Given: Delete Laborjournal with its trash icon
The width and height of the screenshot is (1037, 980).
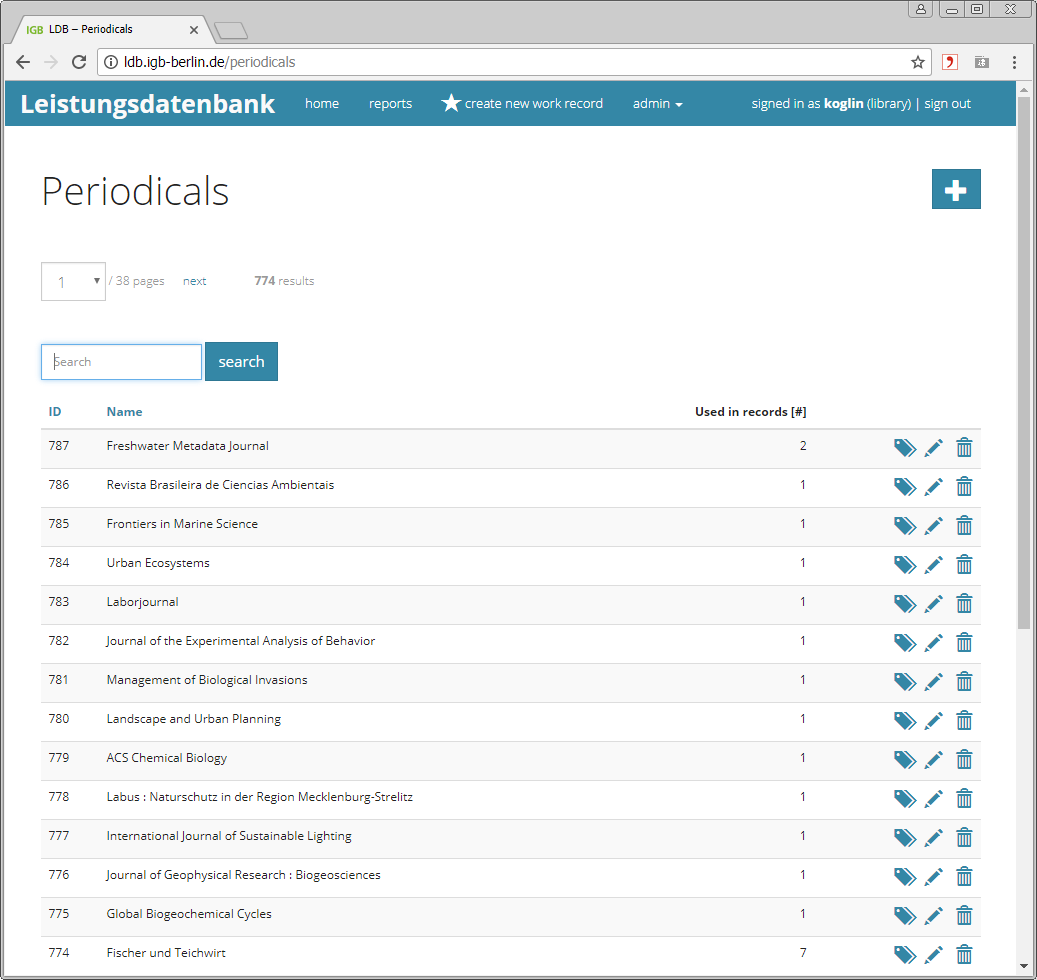Looking at the screenshot, I should pos(964,604).
